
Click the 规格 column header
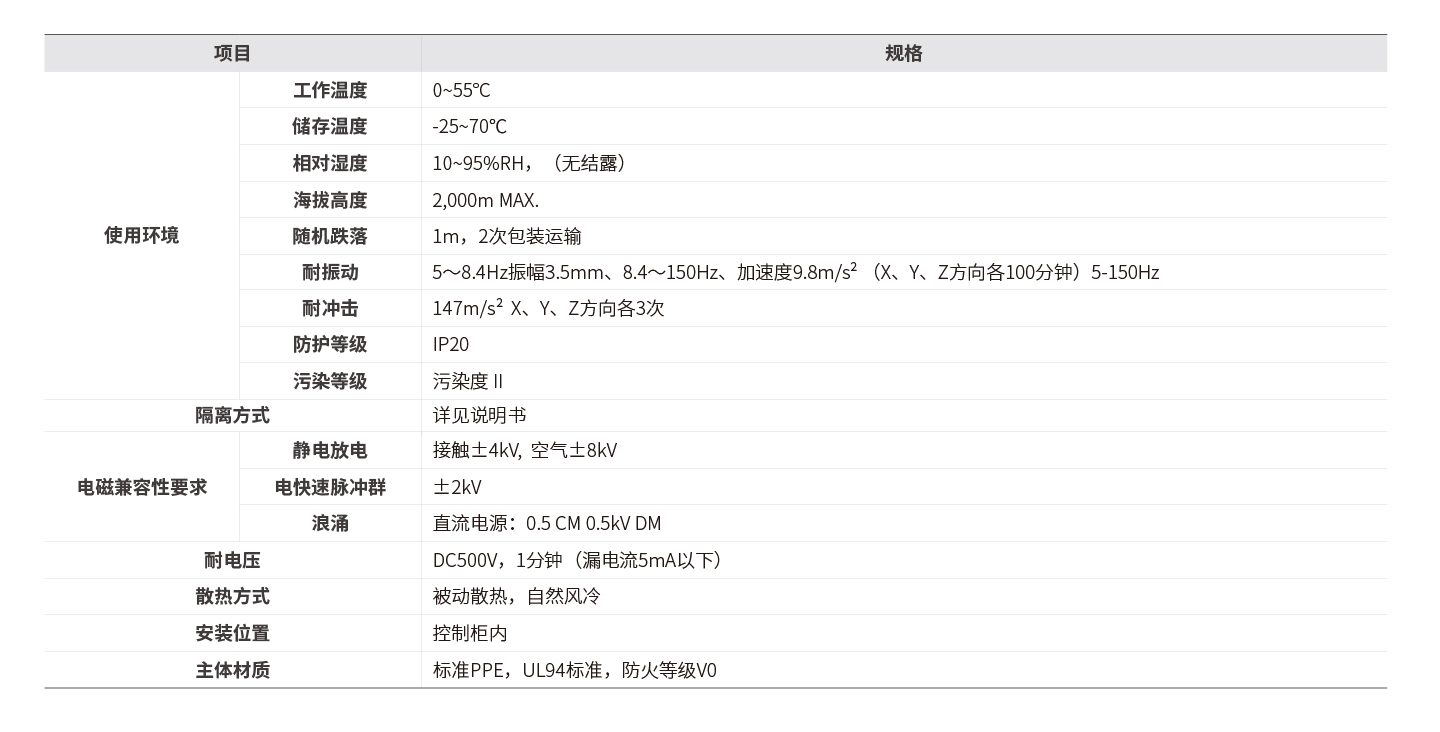(905, 53)
